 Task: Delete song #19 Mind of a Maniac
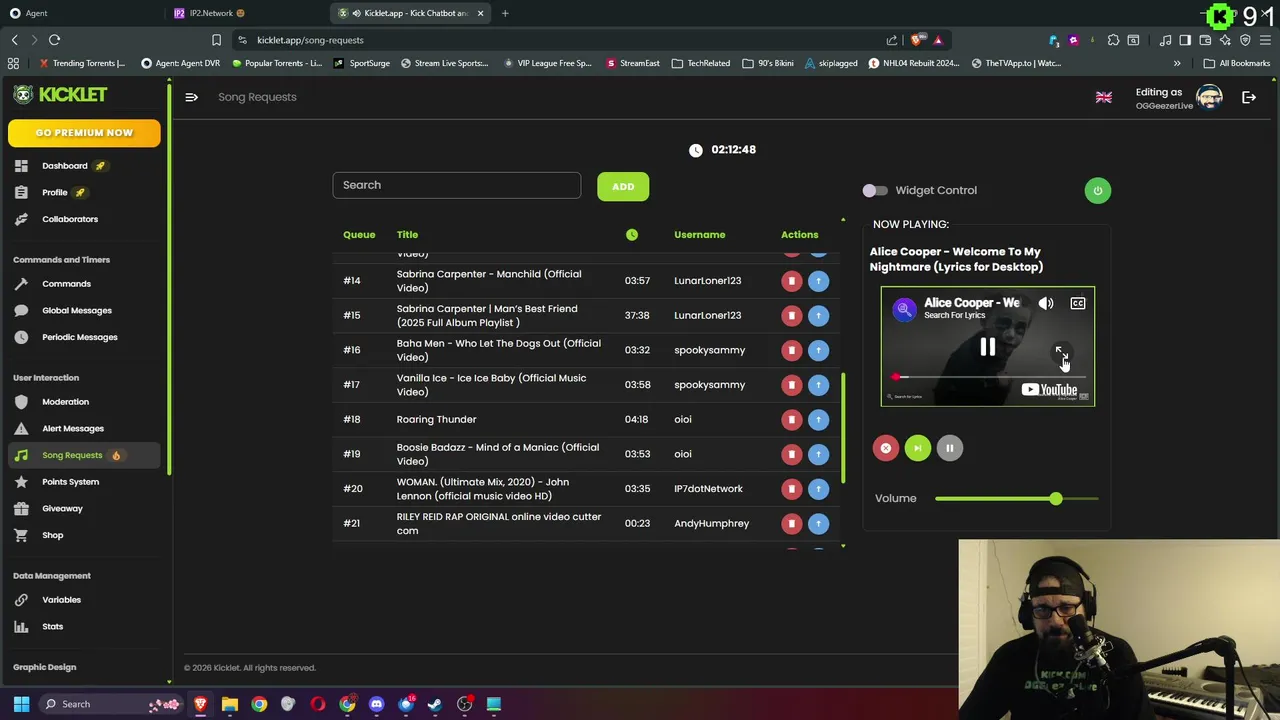click(x=791, y=454)
